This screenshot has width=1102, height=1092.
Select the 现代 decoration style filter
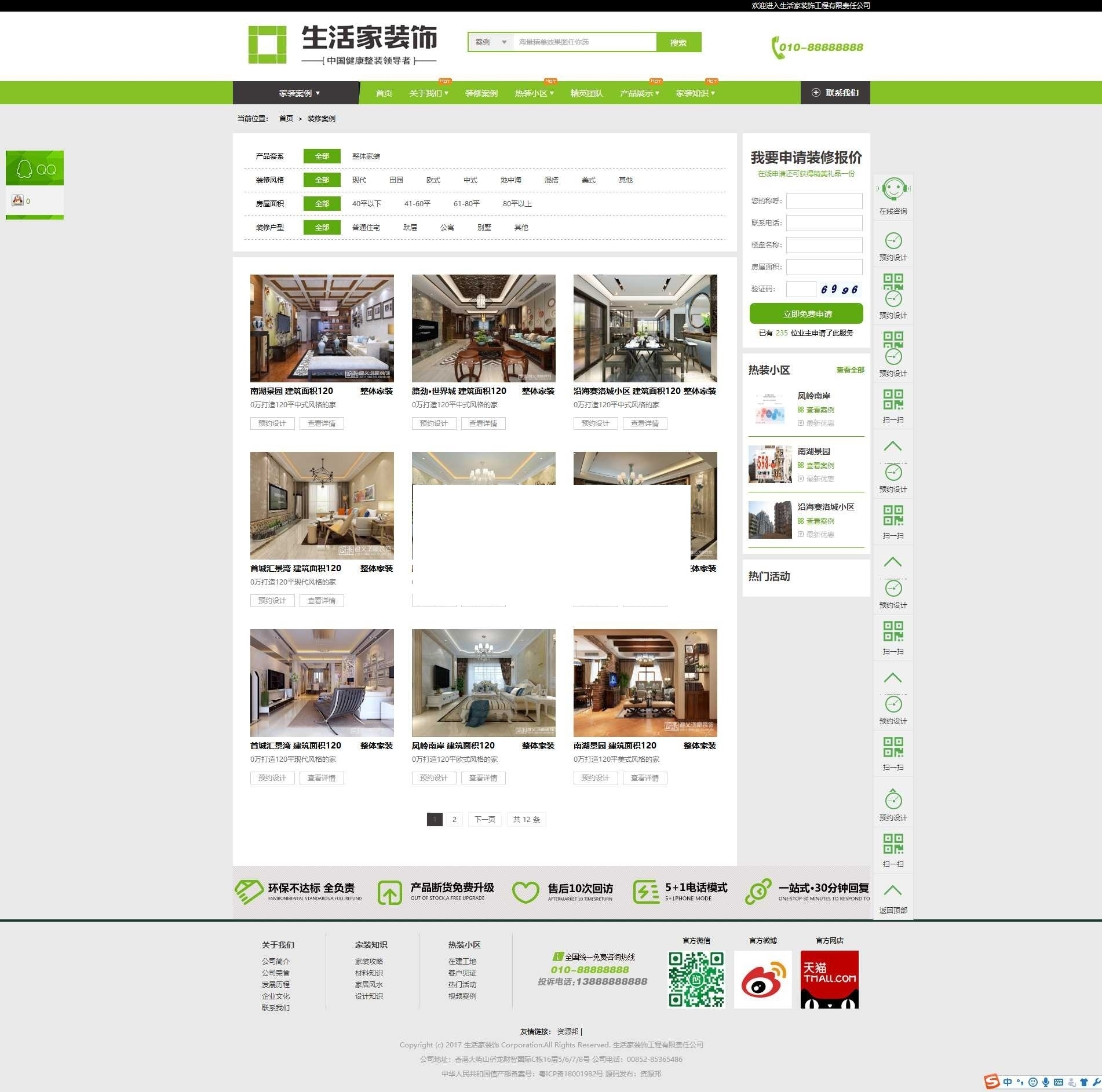[x=359, y=180]
